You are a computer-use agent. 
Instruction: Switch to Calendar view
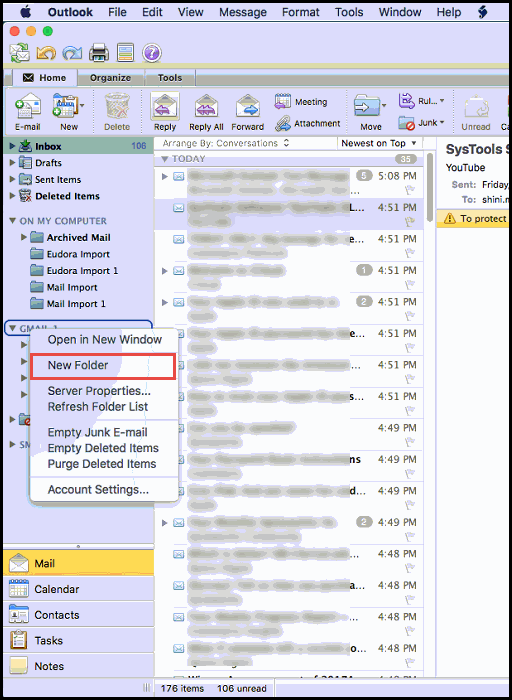79,589
